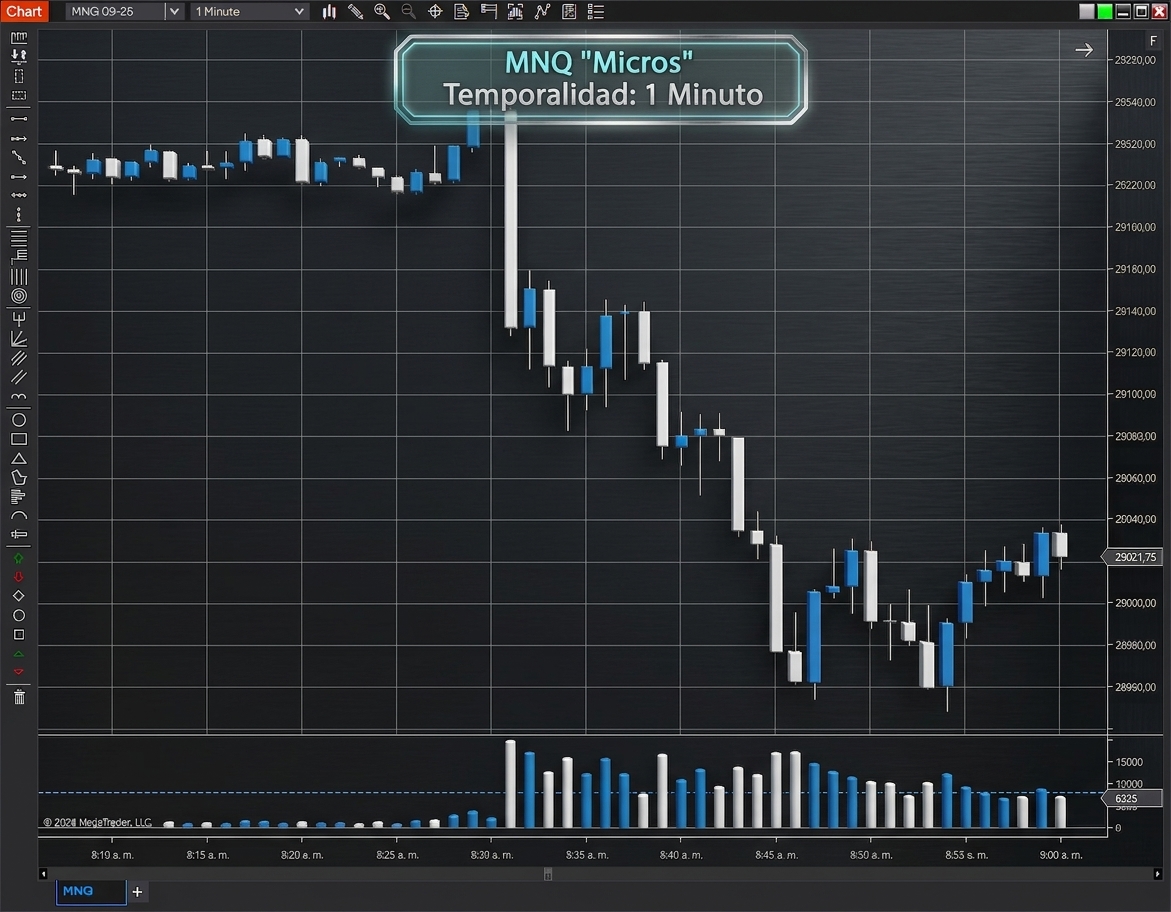Click the right arrow above the chart

click(1084, 50)
